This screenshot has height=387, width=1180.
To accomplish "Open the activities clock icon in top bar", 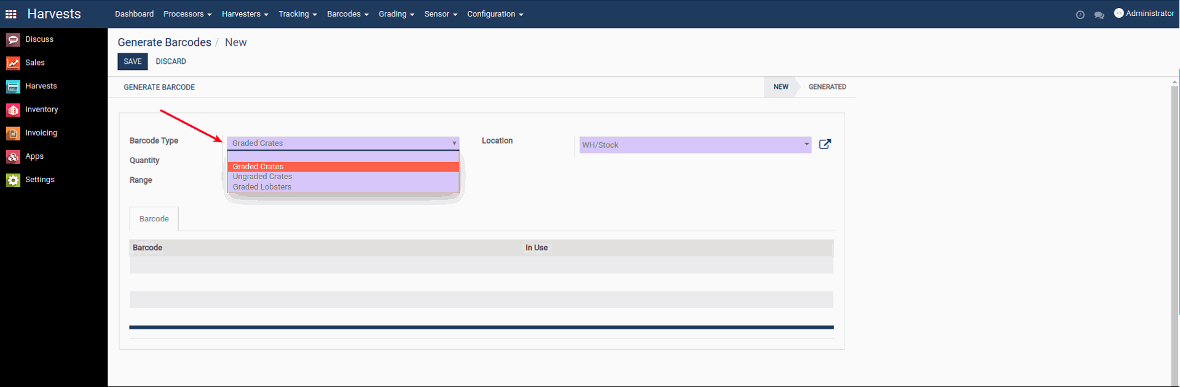I will point(1080,14).
